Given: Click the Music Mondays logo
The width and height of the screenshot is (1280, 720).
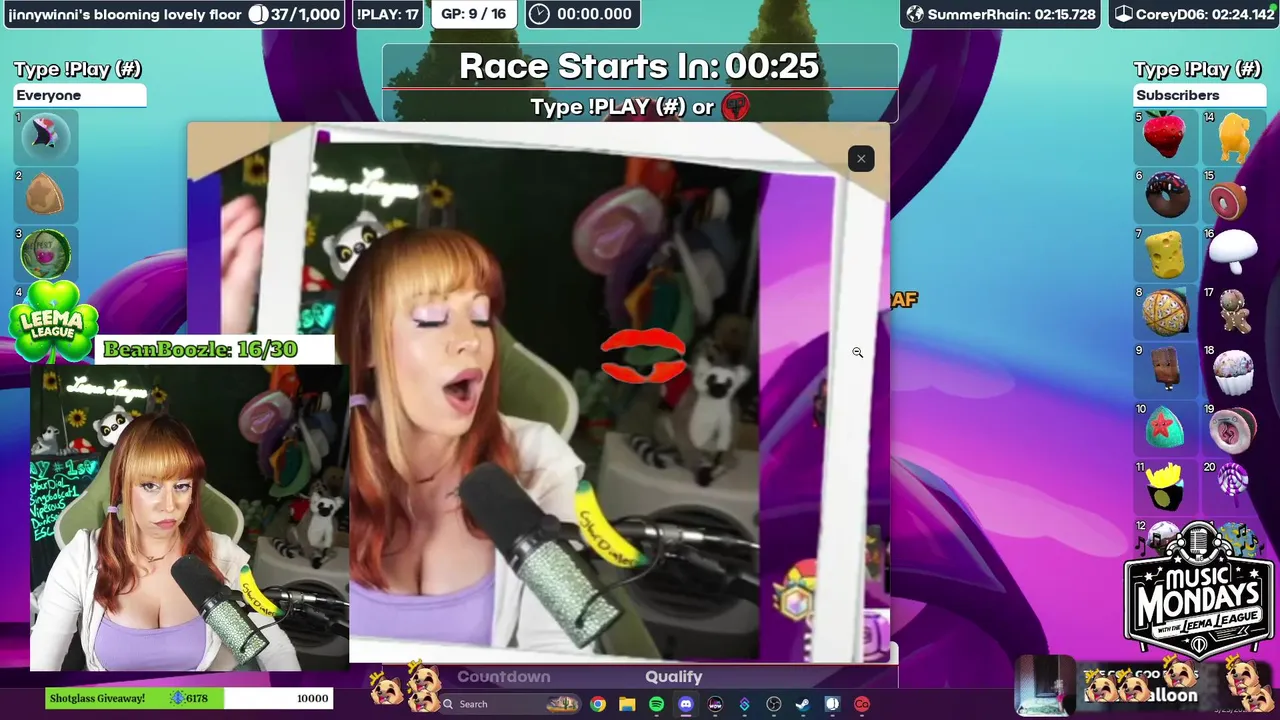Looking at the screenshot, I should tap(1197, 591).
